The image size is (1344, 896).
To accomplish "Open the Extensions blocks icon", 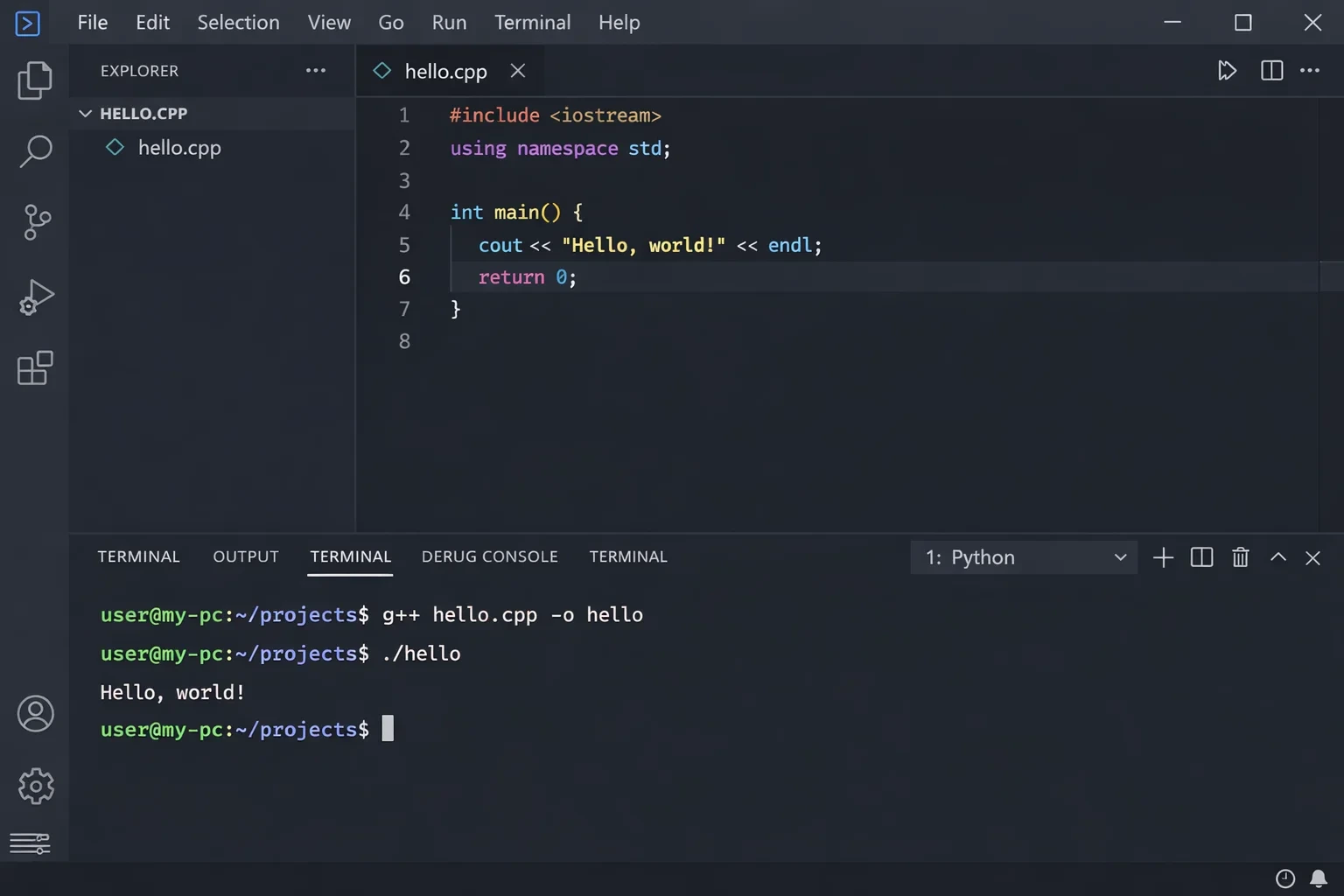I will (x=35, y=367).
